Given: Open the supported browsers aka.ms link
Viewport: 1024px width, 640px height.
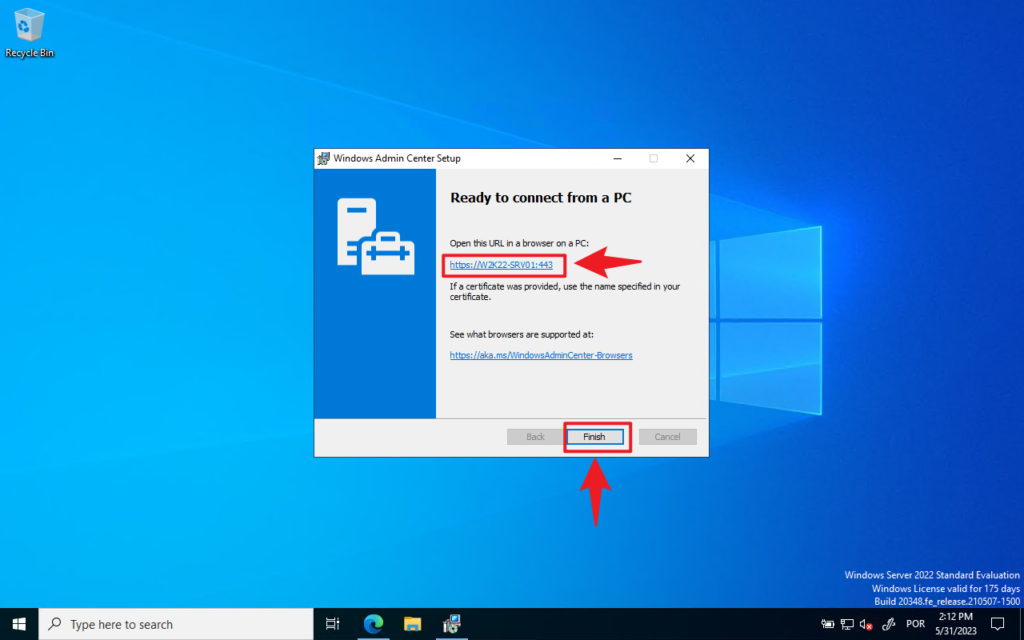Looking at the screenshot, I should (x=541, y=355).
